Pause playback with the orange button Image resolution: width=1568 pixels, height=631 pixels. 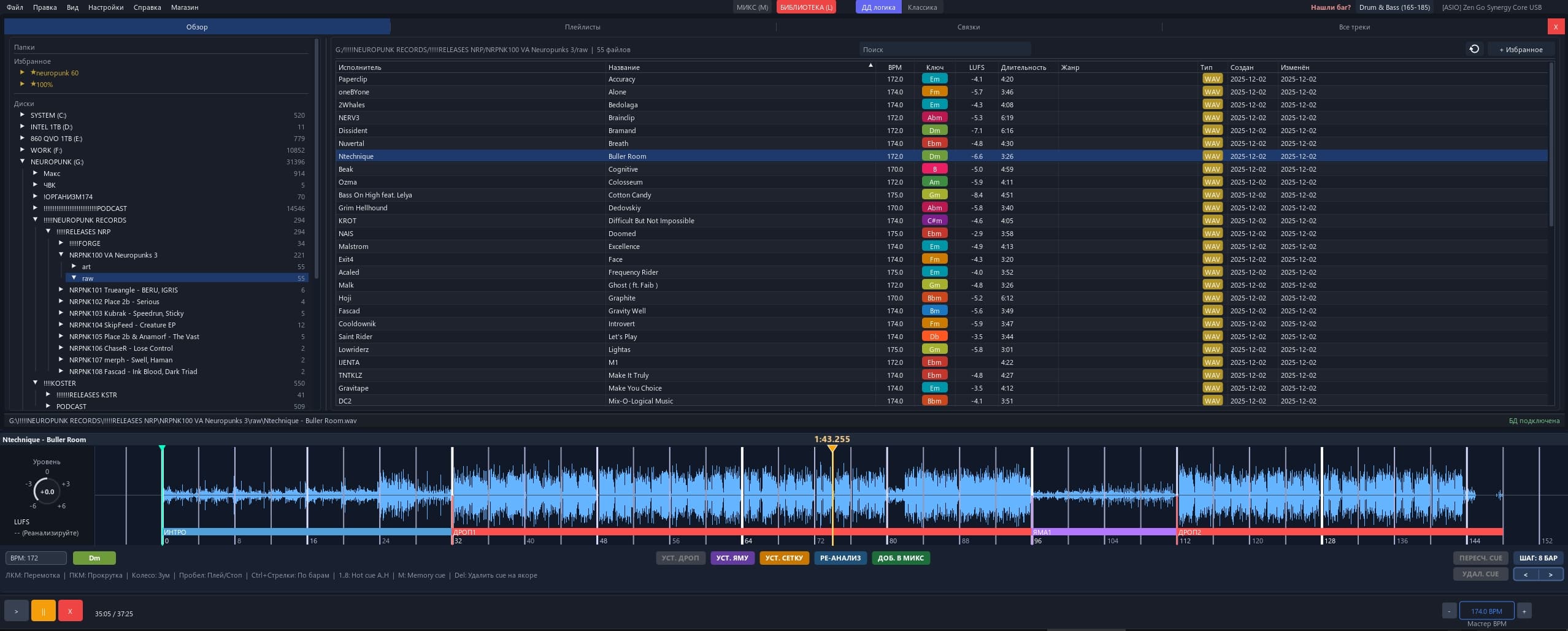click(44, 611)
